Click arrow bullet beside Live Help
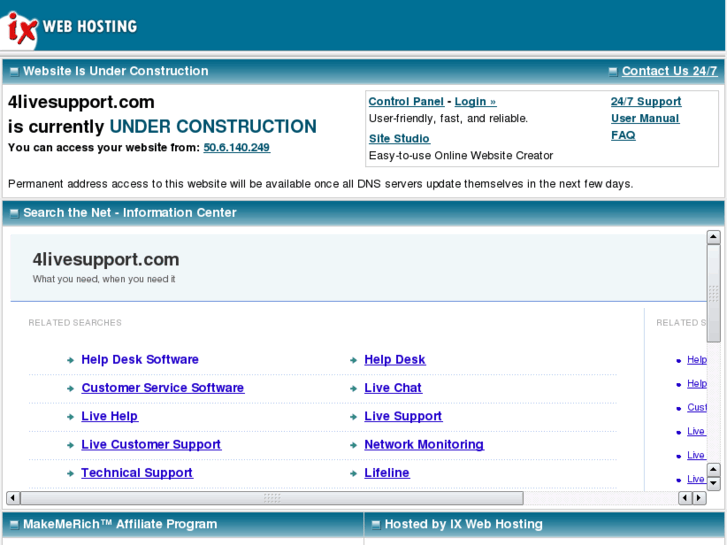Image resolution: width=727 pixels, height=545 pixels. tap(70, 417)
